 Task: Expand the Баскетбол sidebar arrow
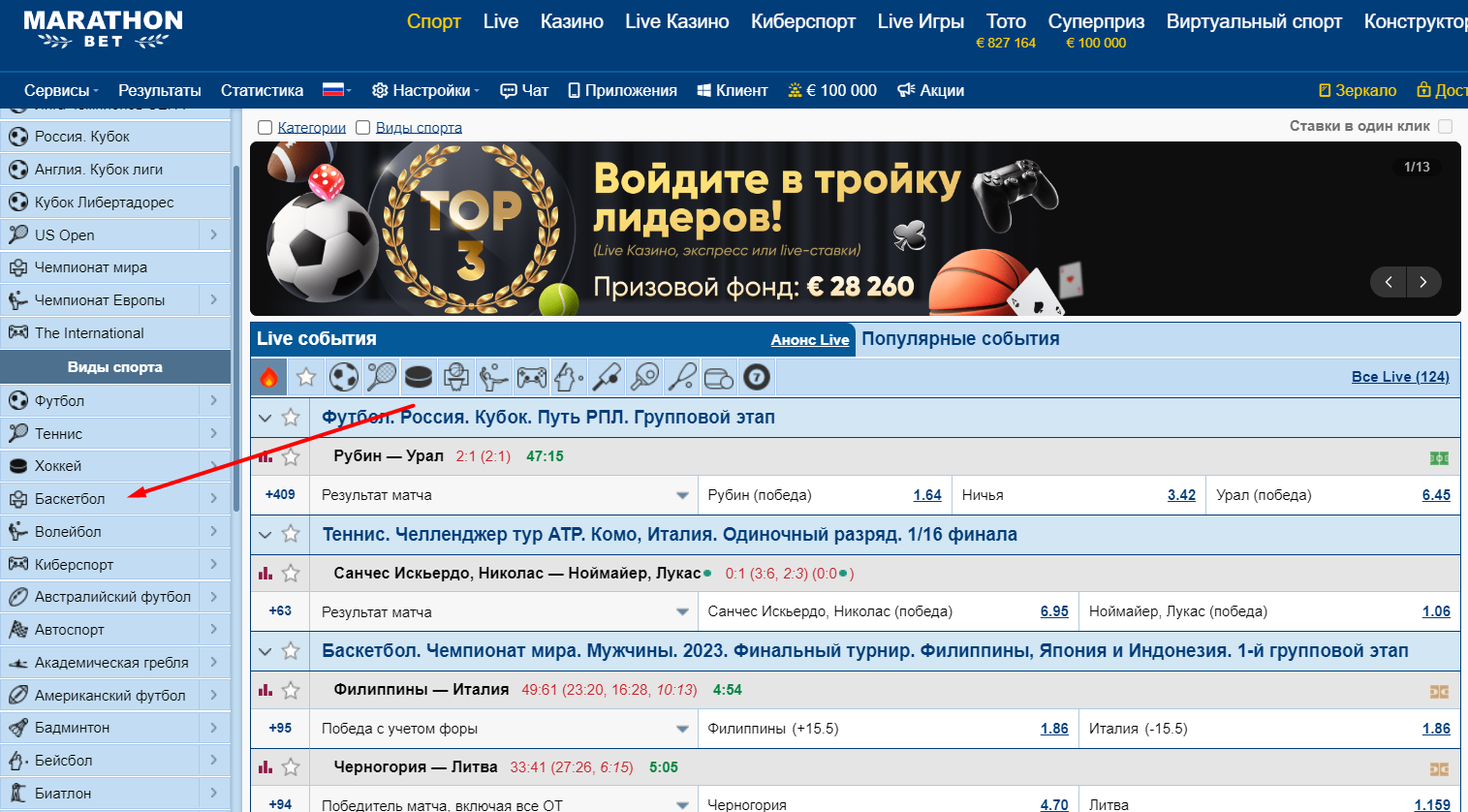coord(214,498)
